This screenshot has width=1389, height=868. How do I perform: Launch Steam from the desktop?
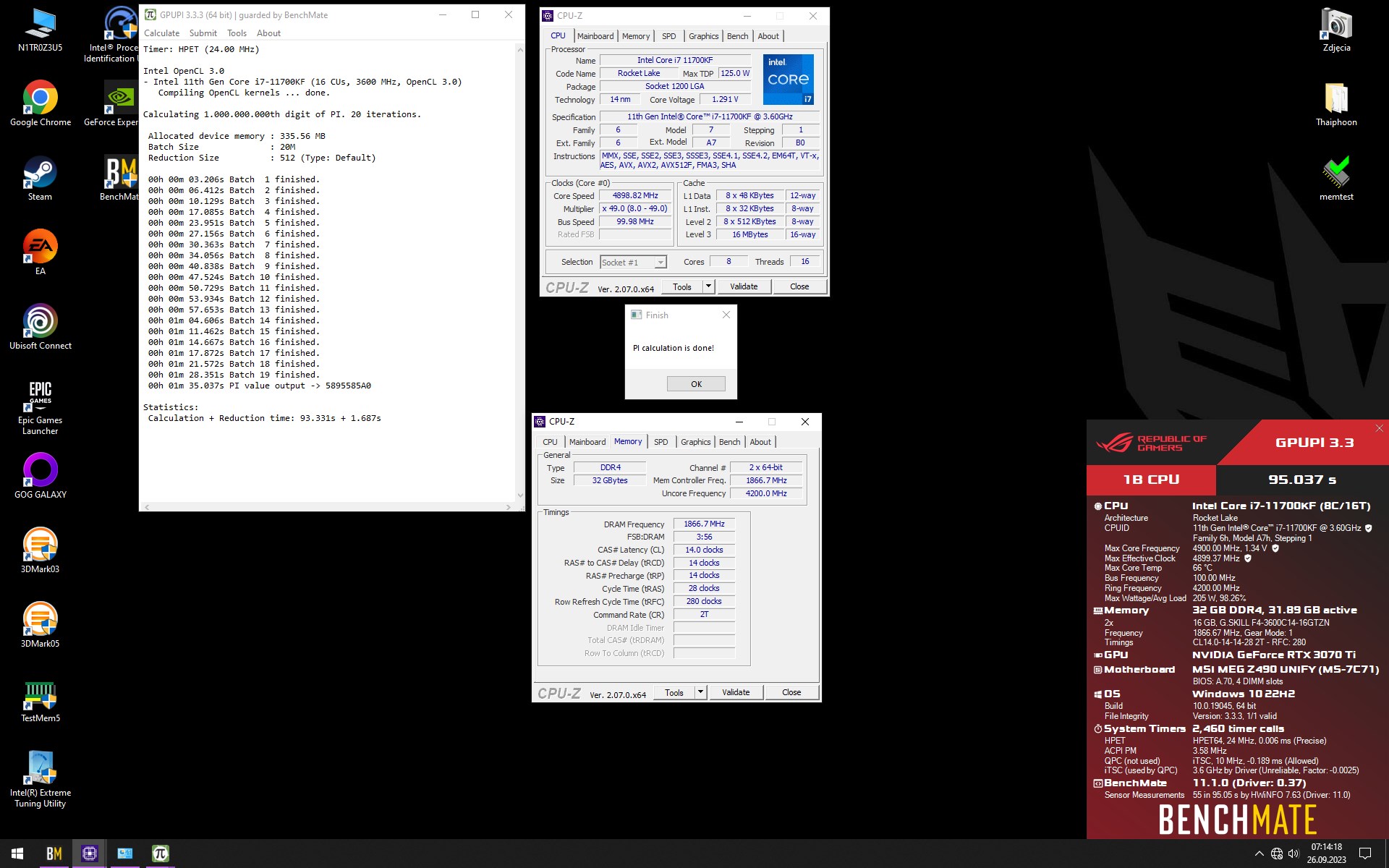tap(40, 179)
